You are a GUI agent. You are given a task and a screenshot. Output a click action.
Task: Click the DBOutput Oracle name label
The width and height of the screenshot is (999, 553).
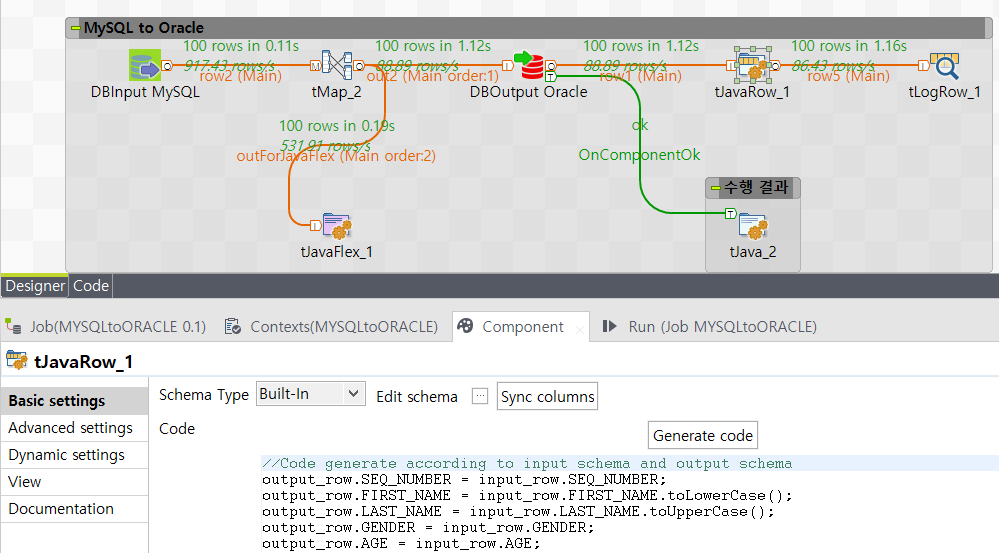click(x=529, y=92)
